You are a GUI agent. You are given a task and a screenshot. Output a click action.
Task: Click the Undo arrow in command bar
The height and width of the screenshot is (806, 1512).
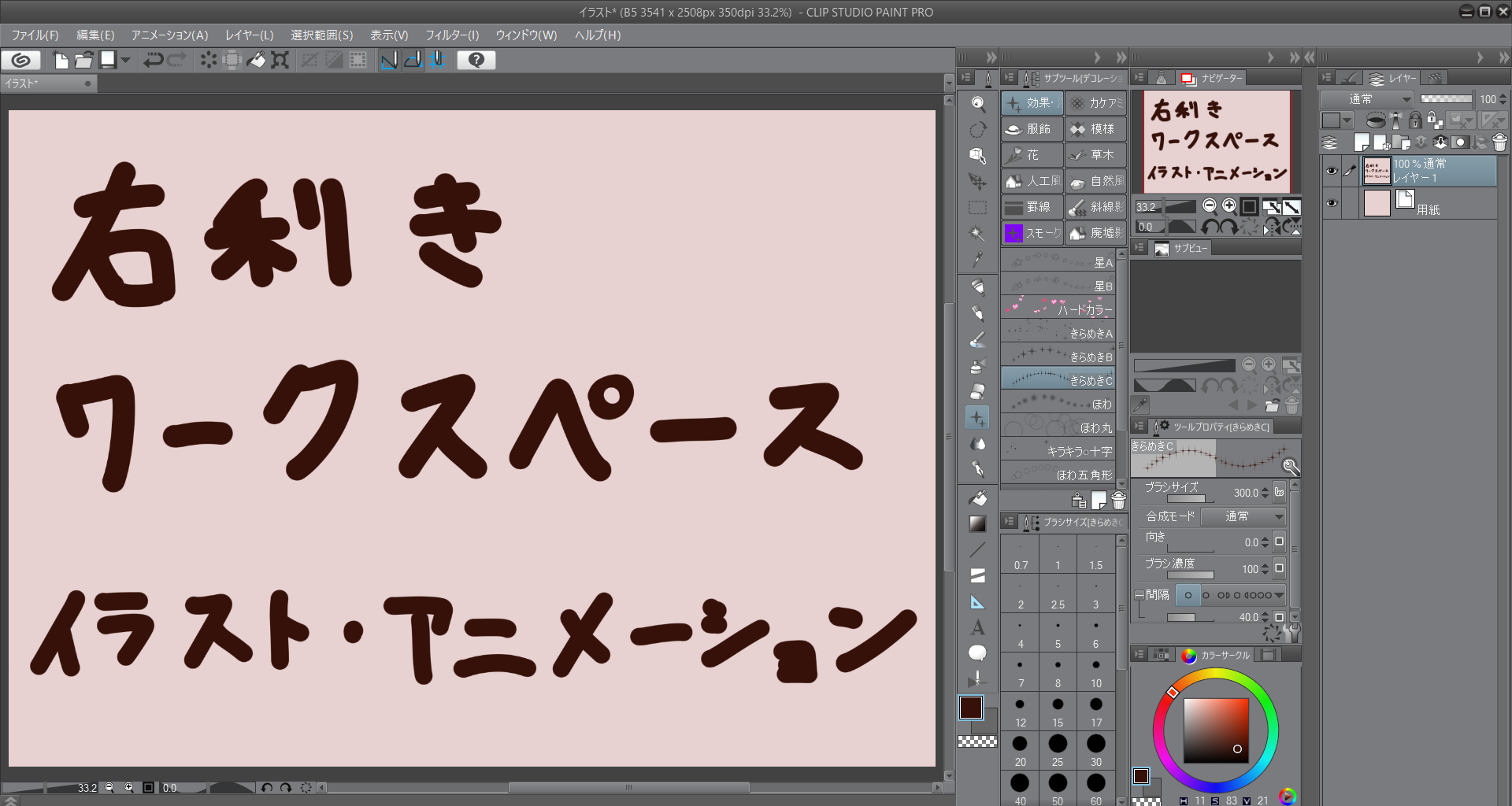[x=153, y=60]
